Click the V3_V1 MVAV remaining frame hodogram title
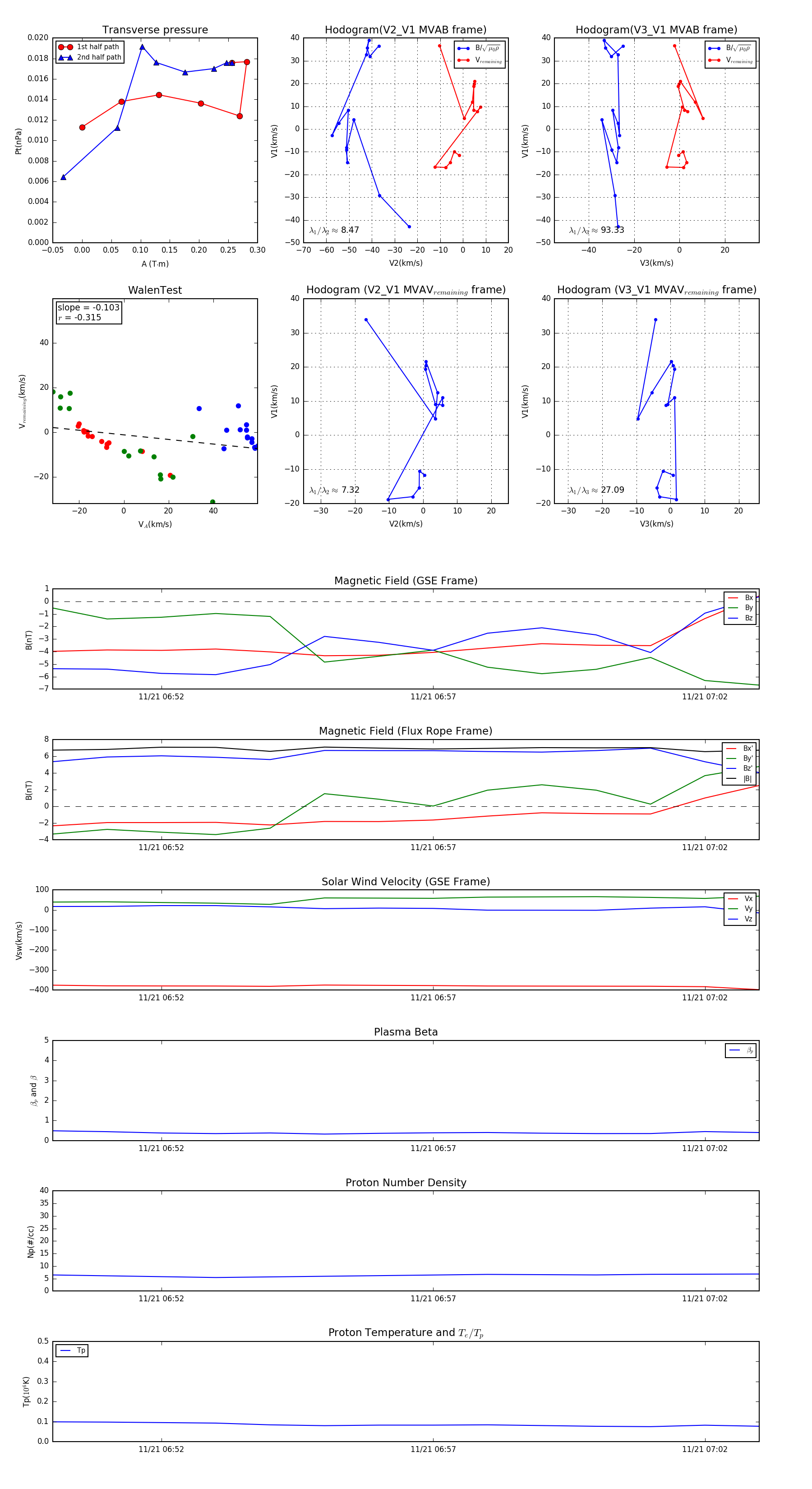The width and height of the screenshot is (812, 1489). pyautogui.click(x=656, y=290)
